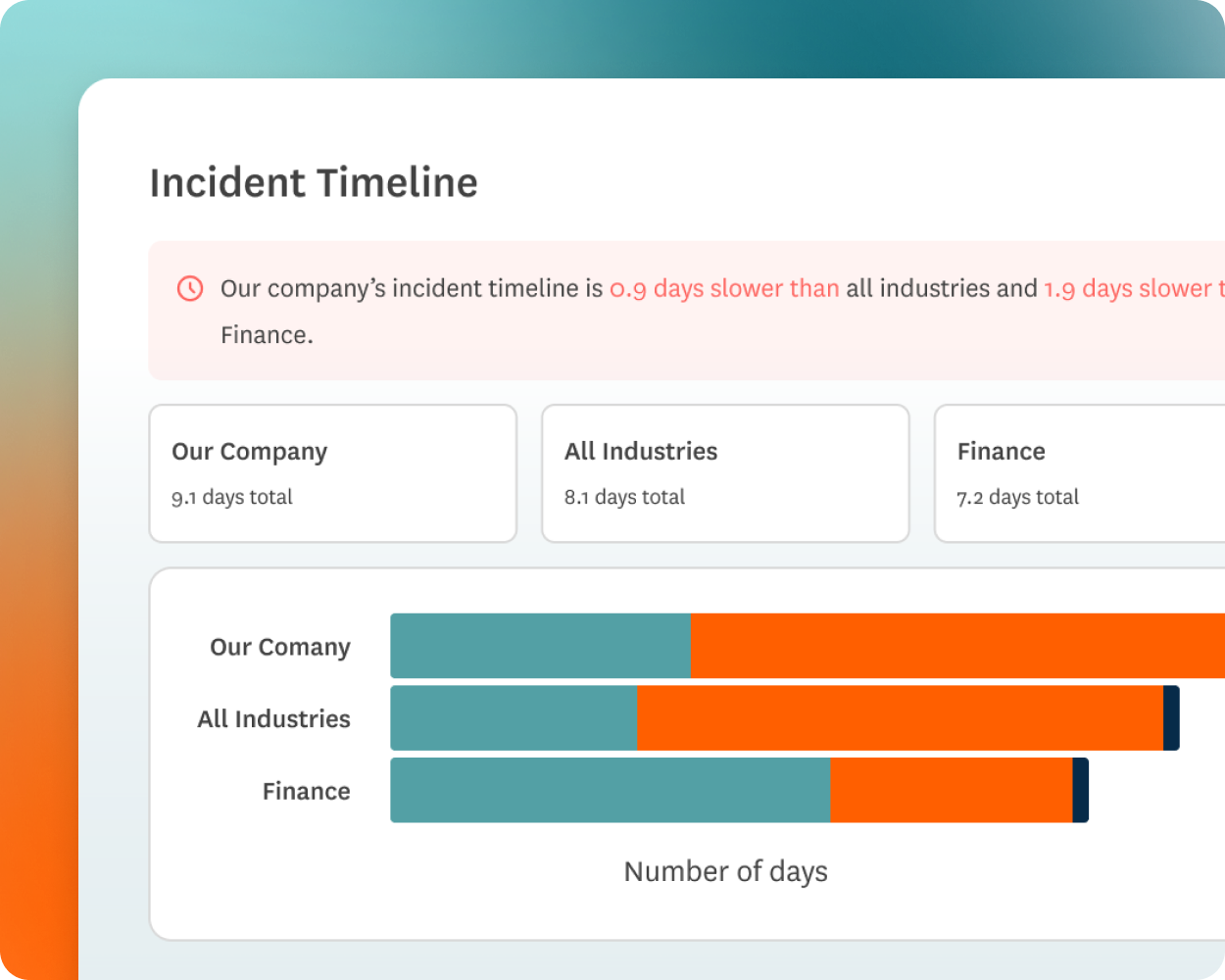Click the clock icon in the alert banner

(x=190, y=288)
